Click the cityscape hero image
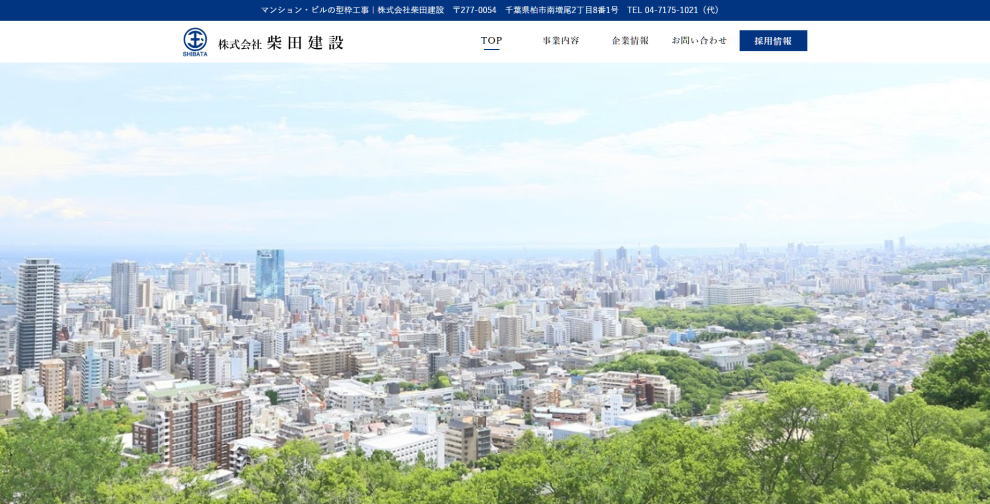990x504 pixels. tap(495, 283)
